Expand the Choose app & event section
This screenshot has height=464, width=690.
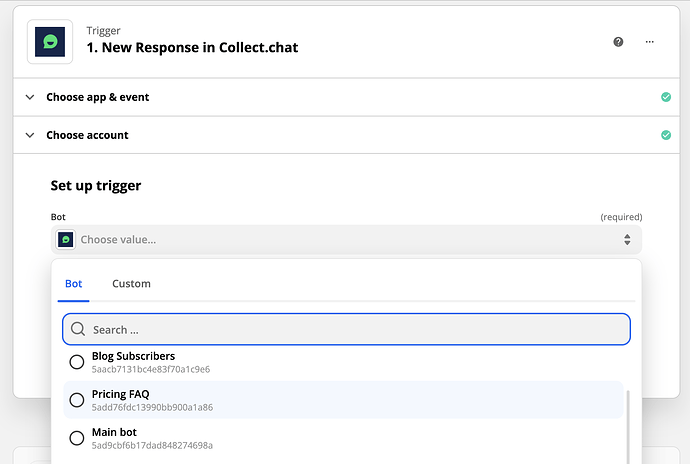click(346, 97)
